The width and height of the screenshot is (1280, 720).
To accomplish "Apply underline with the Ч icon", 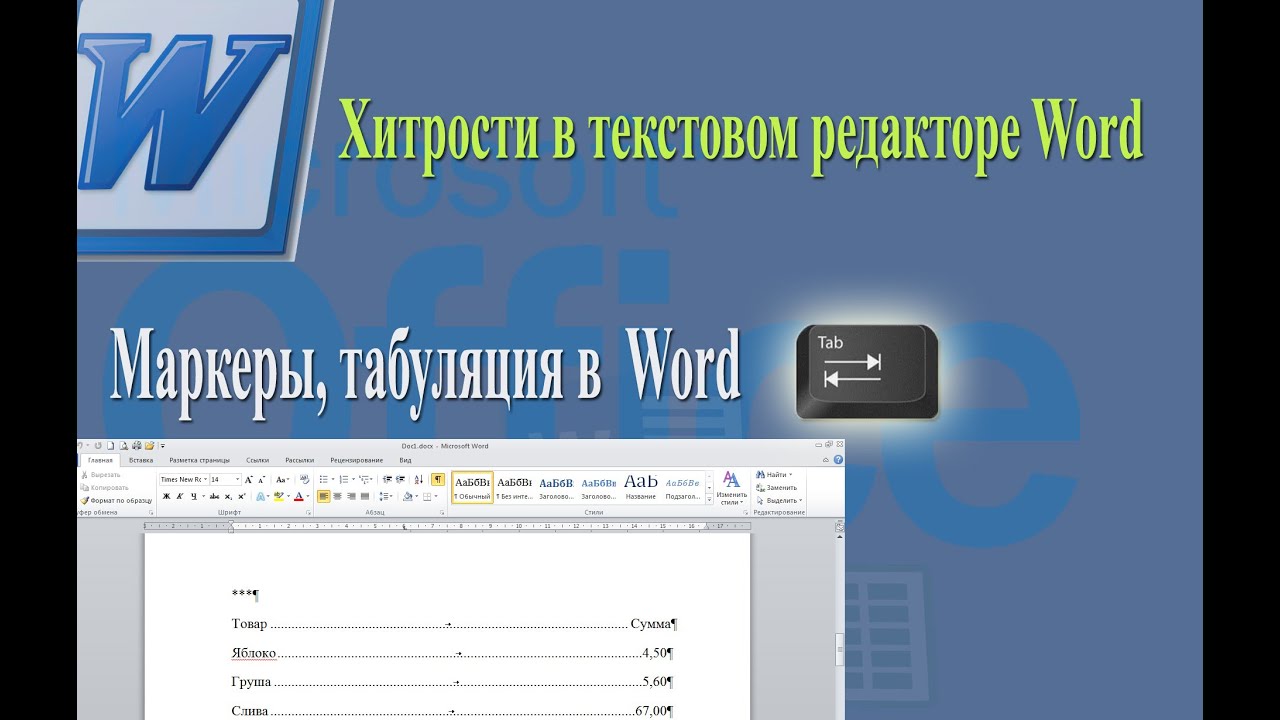I will 193,496.
